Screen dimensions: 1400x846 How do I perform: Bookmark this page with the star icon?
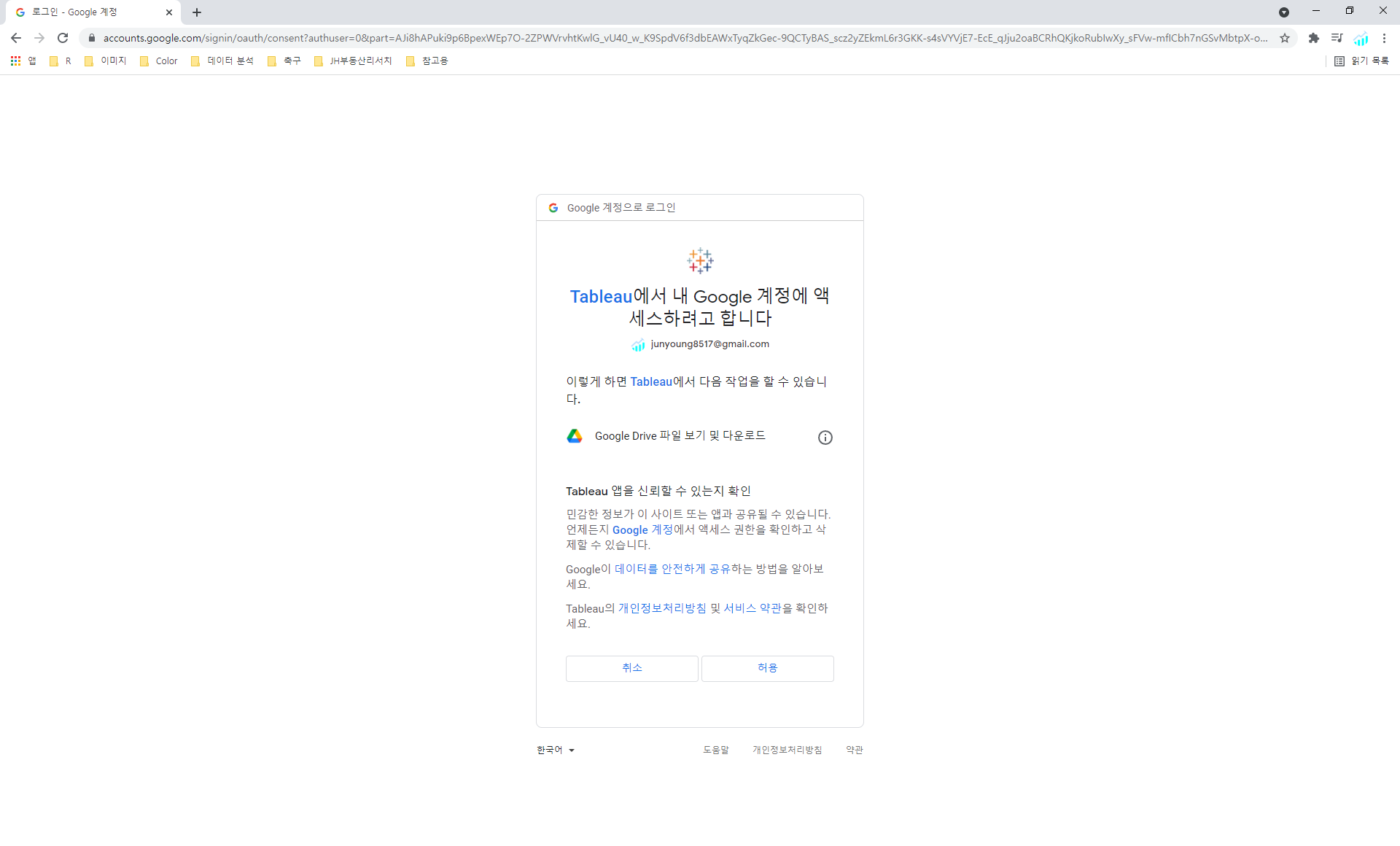point(1285,38)
